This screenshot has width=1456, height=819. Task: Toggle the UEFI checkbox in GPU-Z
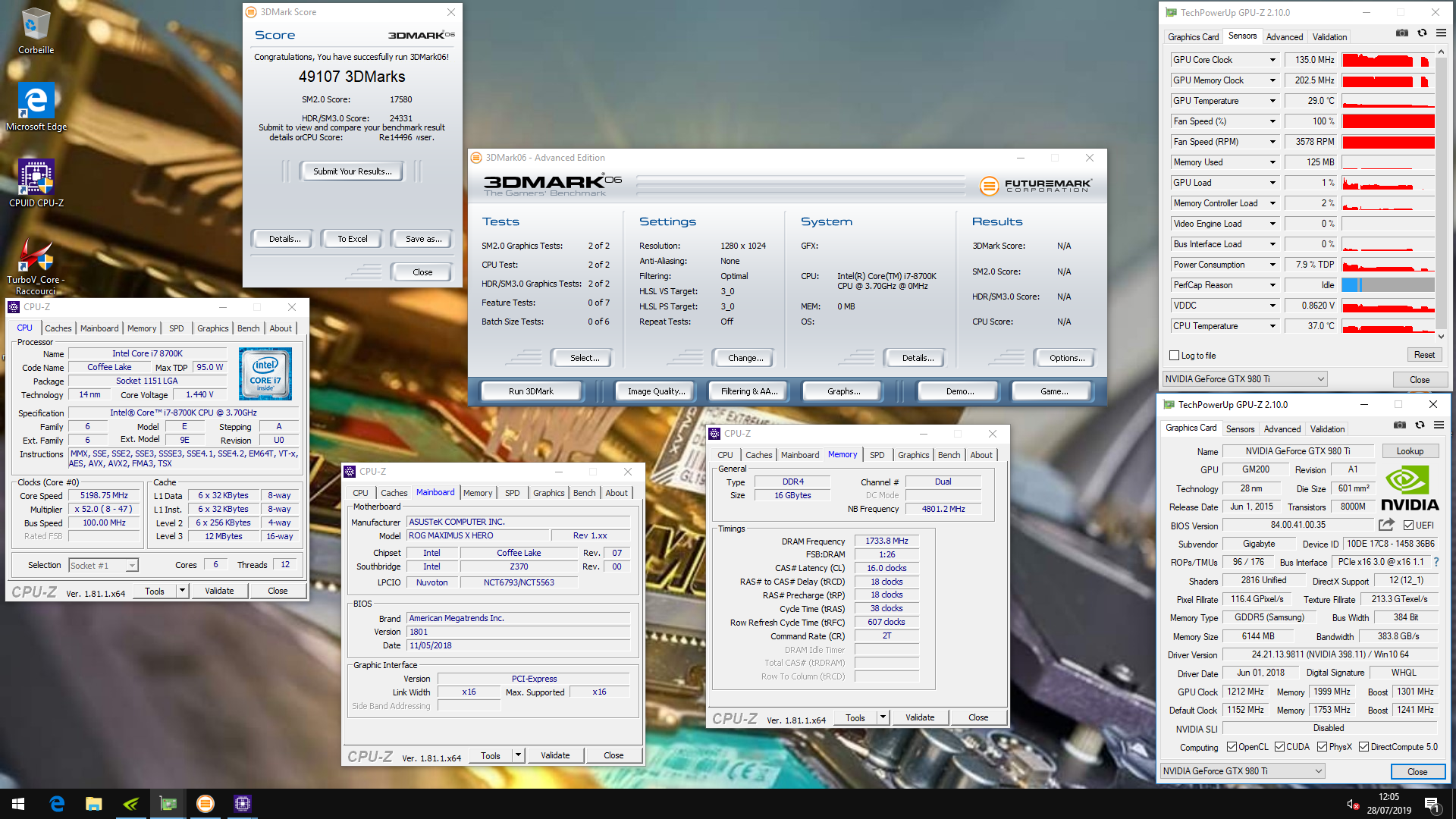click(1408, 526)
